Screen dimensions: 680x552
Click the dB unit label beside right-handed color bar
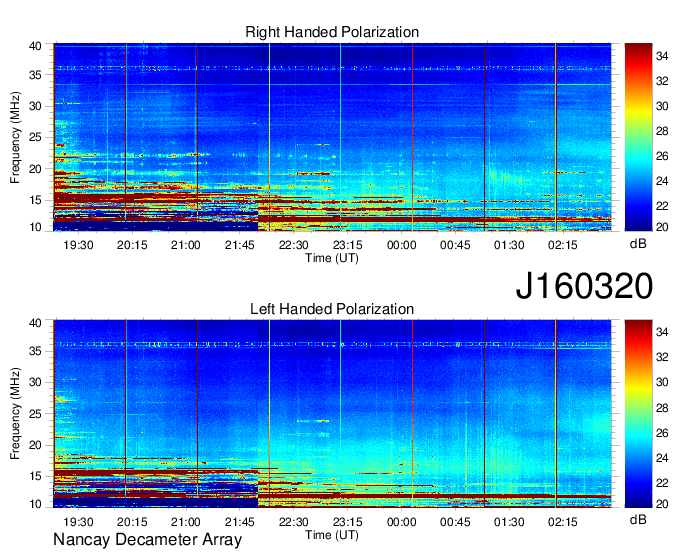pos(638,244)
